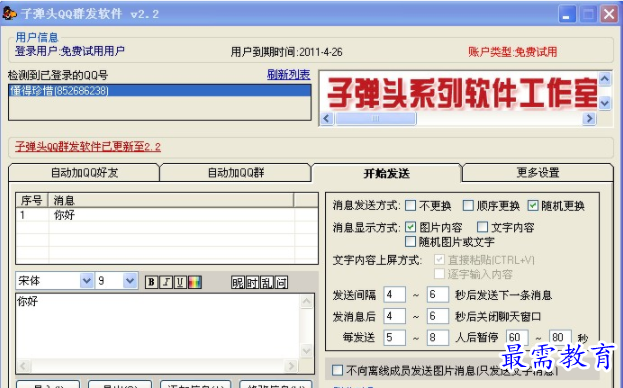Toggle 直接粘贴(CTRL+V) checkbox
The width and height of the screenshot is (623, 388).
click(439, 260)
